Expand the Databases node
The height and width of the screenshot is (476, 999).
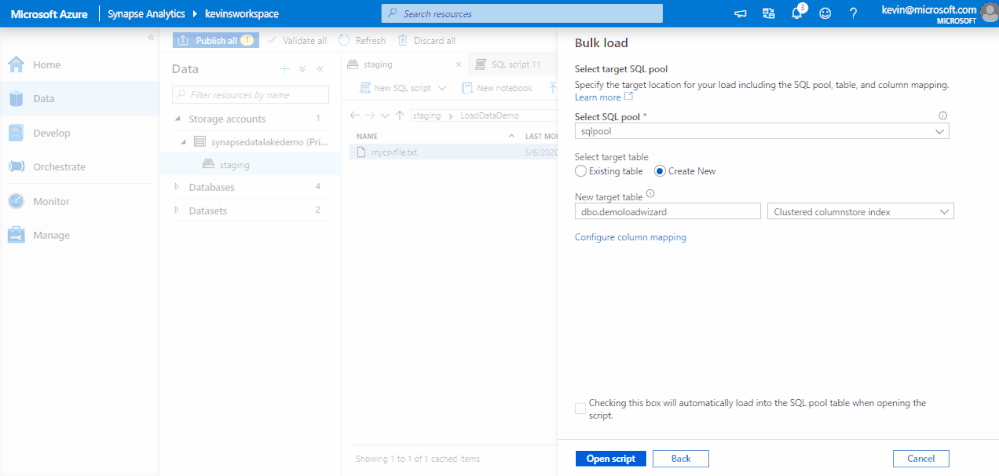click(x=176, y=187)
